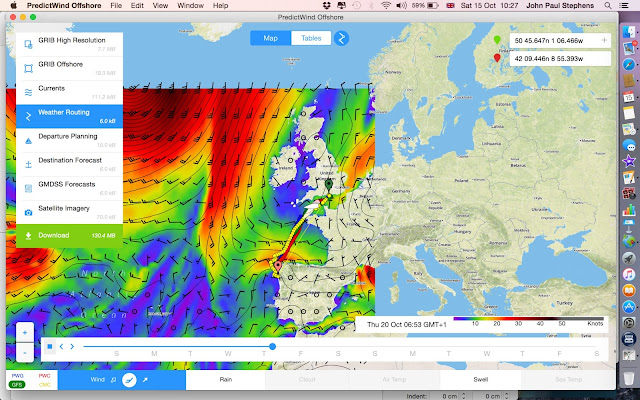Toggle the PWG weather model
The height and width of the screenshot is (400, 640).
(x=18, y=376)
